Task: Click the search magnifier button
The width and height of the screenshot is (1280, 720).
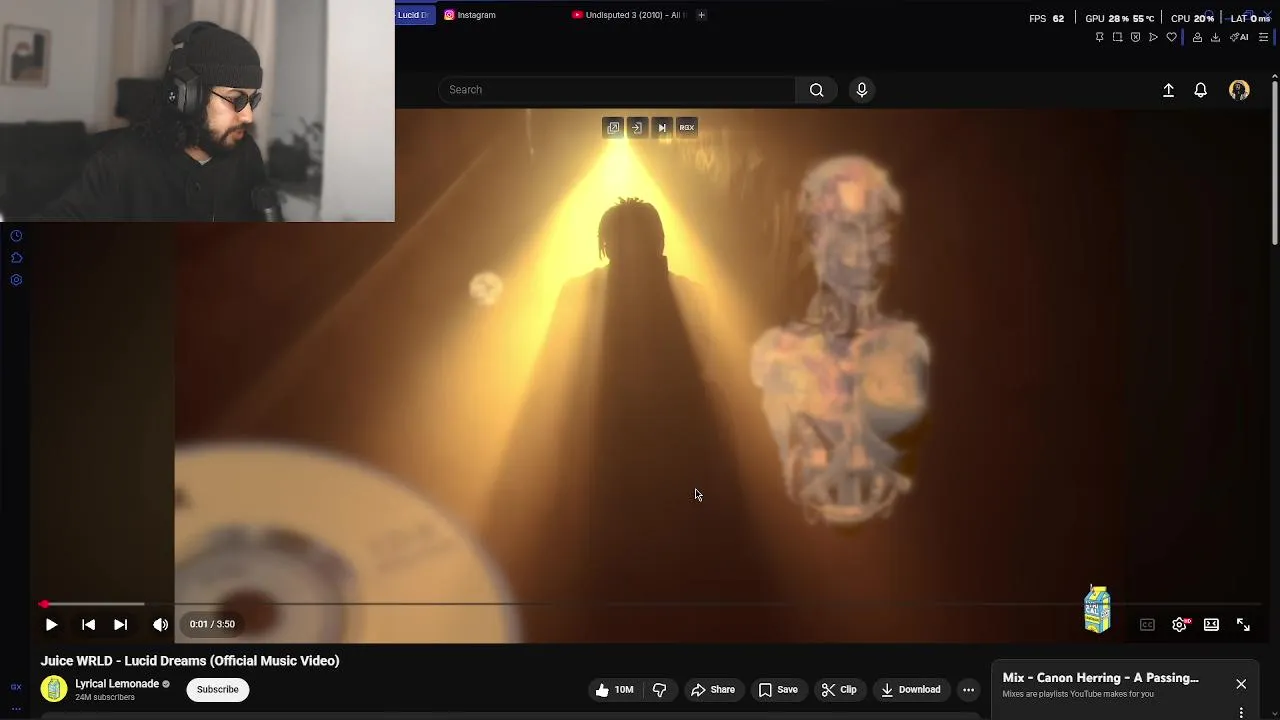Action: coord(816,90)
